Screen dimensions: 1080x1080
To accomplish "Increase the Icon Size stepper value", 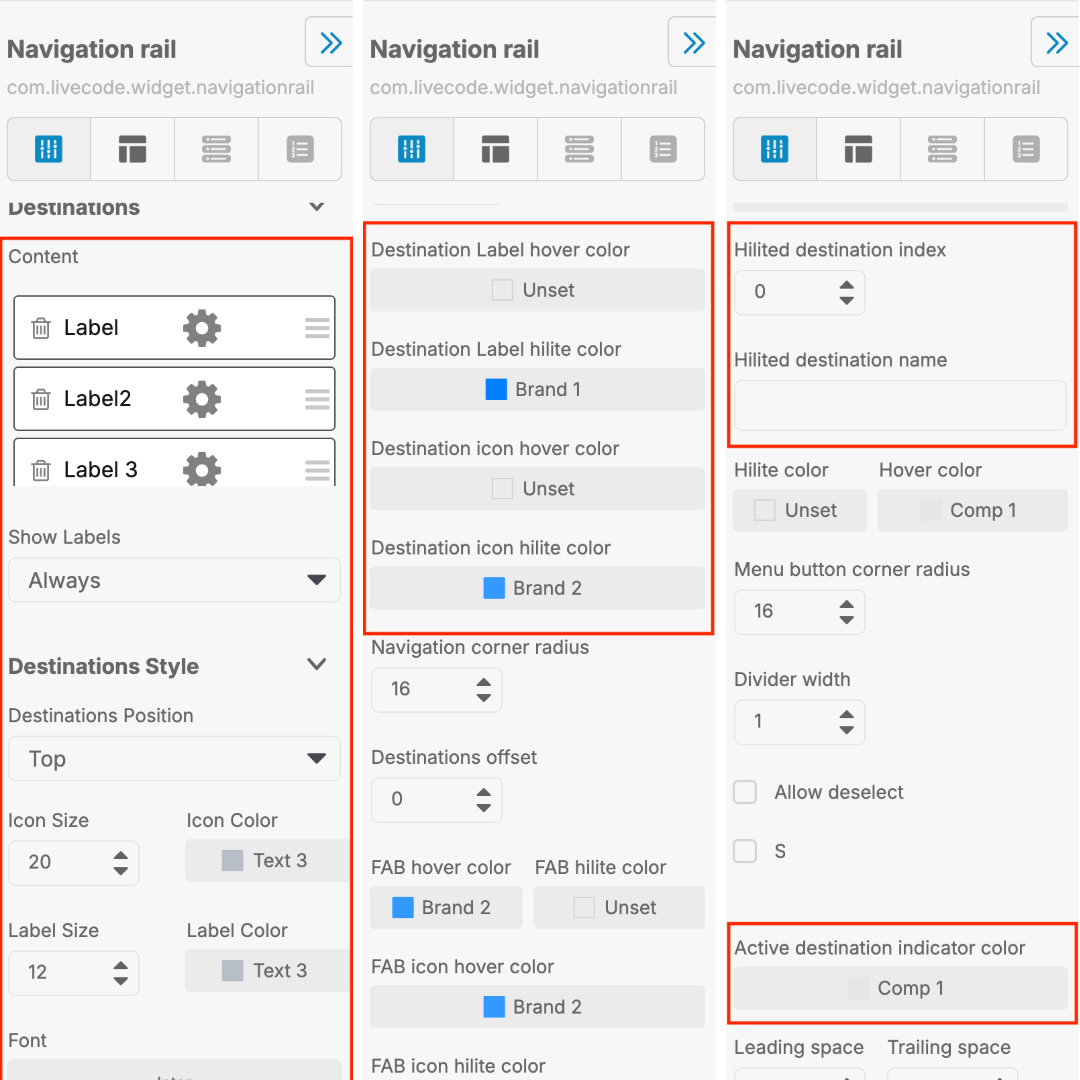I will click(121, 855).
